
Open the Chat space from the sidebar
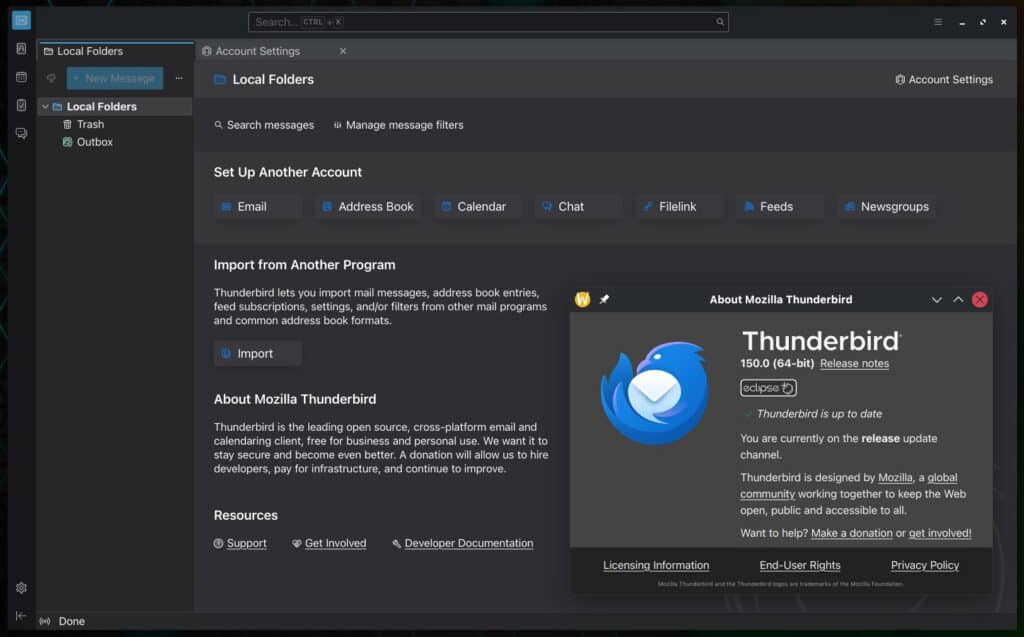pyautogui.click(x=20, y=133)
